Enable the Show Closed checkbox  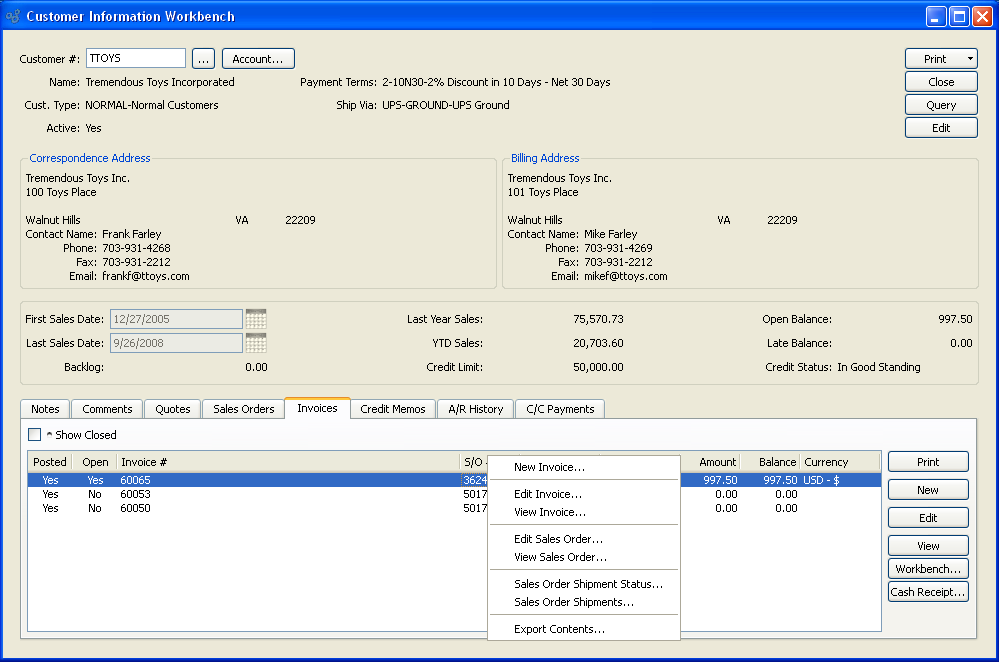(x=35, y=435)
